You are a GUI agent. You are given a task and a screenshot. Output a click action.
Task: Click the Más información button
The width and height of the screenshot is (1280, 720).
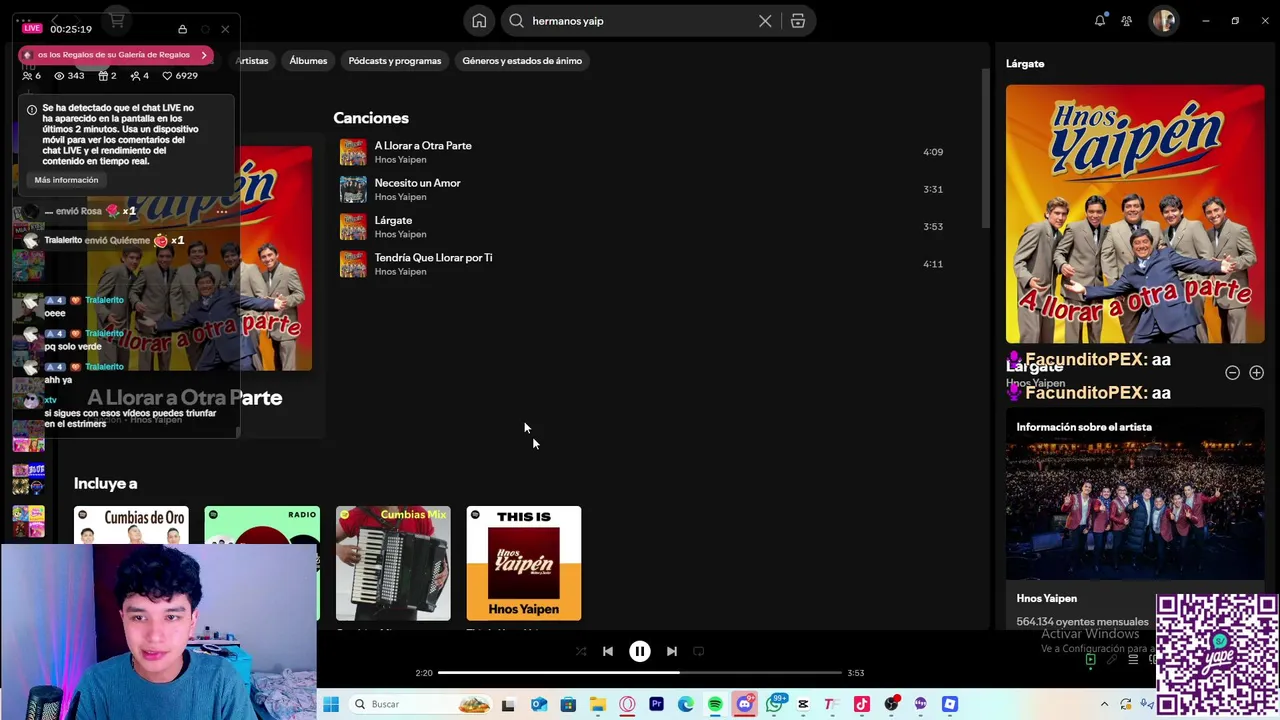(x=66, y=180)
